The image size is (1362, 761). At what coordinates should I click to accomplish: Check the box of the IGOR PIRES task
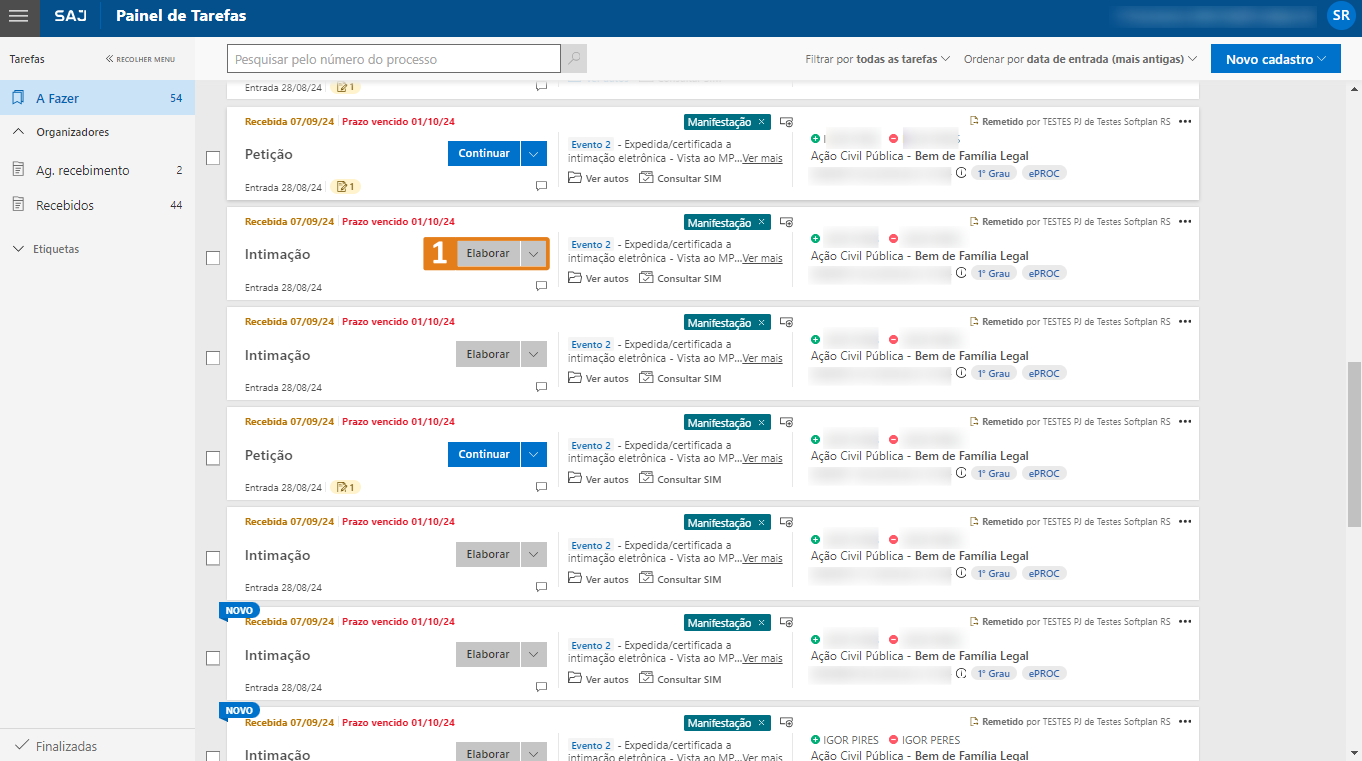pyautogui.click(x=213, y=755)
